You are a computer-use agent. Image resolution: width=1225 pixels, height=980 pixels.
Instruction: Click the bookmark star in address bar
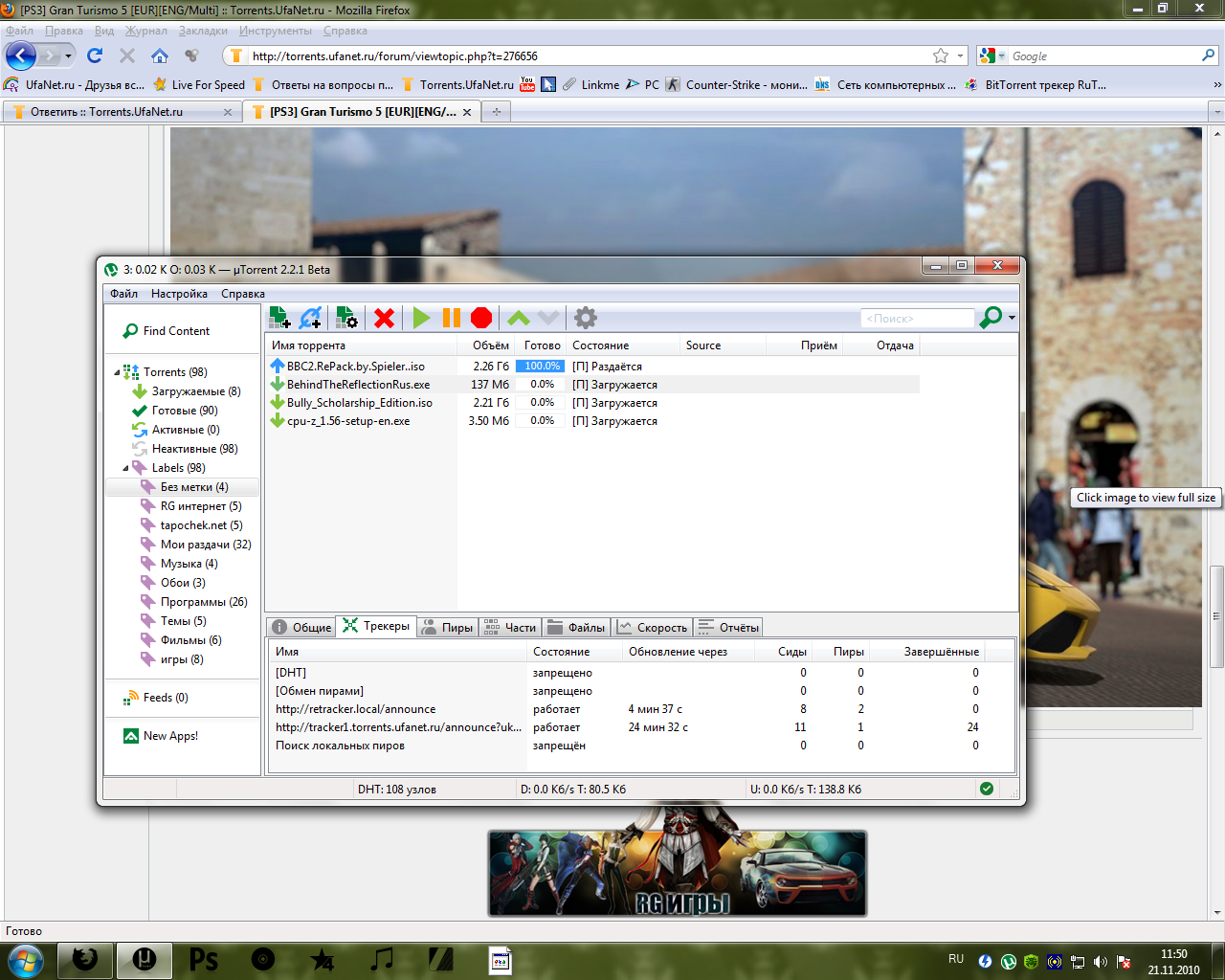tap(941, 56)
